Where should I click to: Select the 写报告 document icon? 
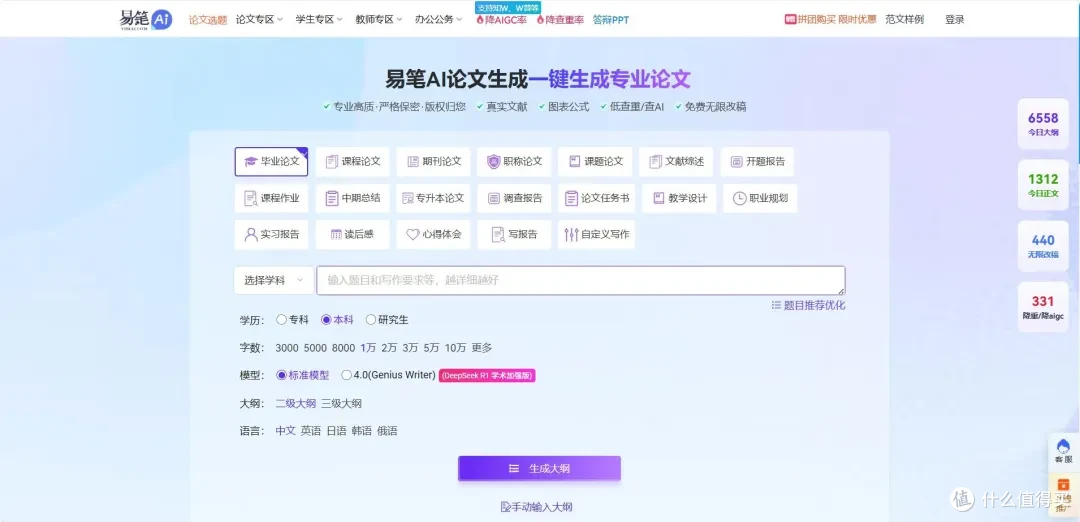click(498, 235)
